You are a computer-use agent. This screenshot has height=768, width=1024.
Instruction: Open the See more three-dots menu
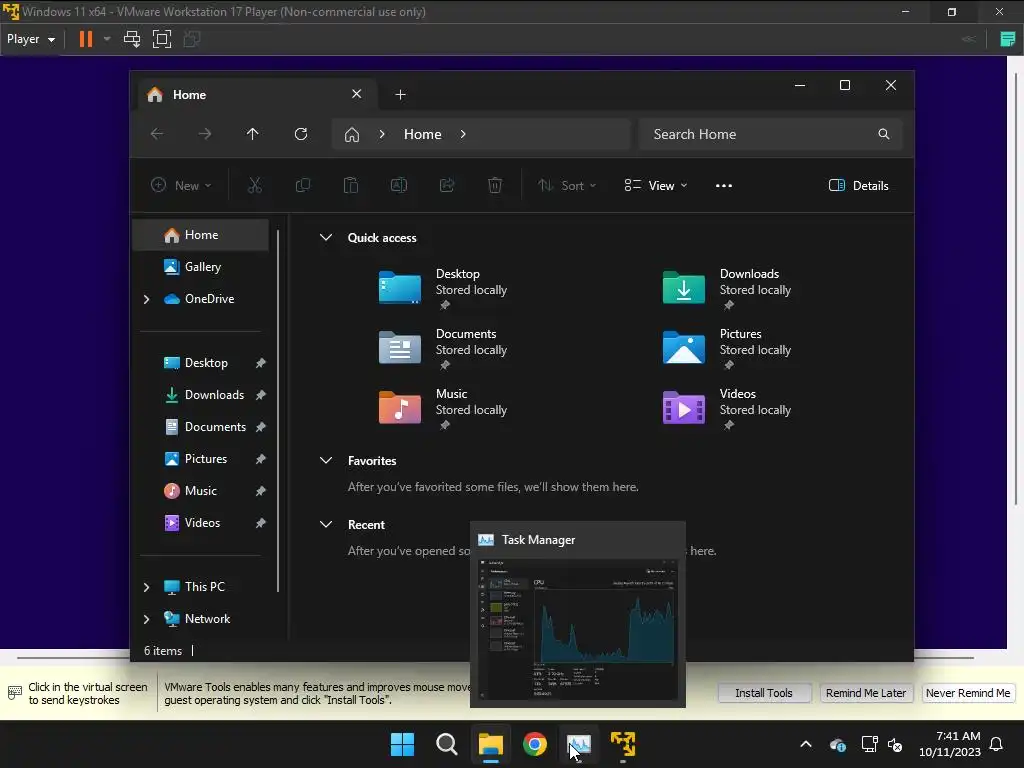pos(724,185)
